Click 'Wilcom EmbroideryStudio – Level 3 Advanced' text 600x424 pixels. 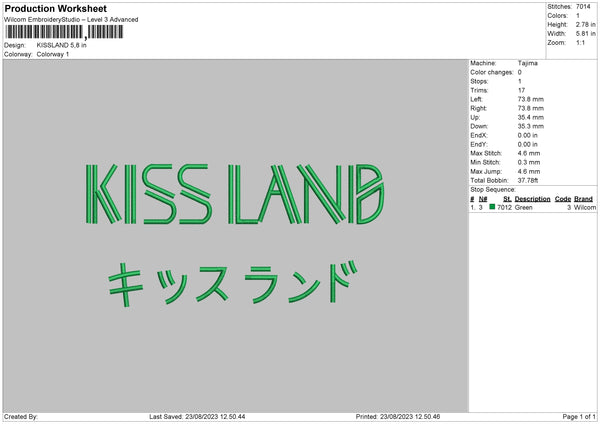[71, 20]
